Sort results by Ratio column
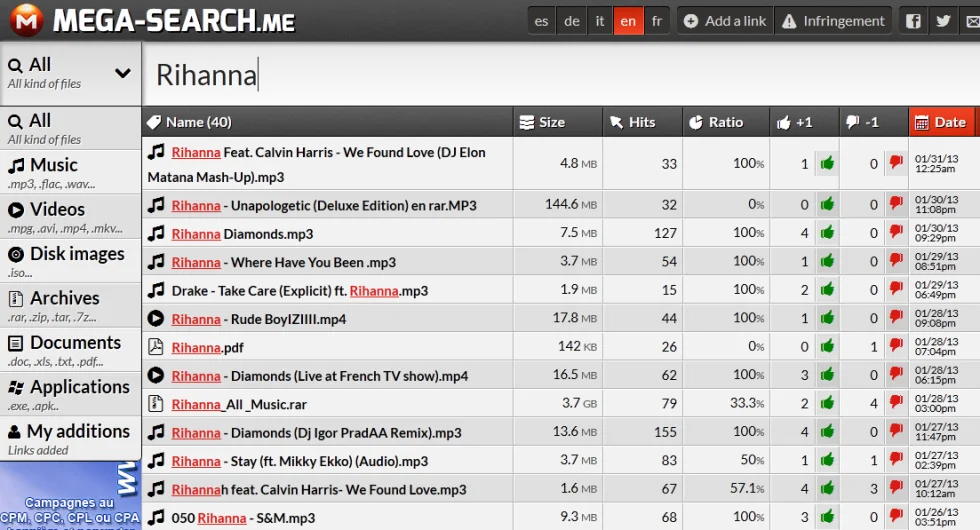 click(726, 122)
